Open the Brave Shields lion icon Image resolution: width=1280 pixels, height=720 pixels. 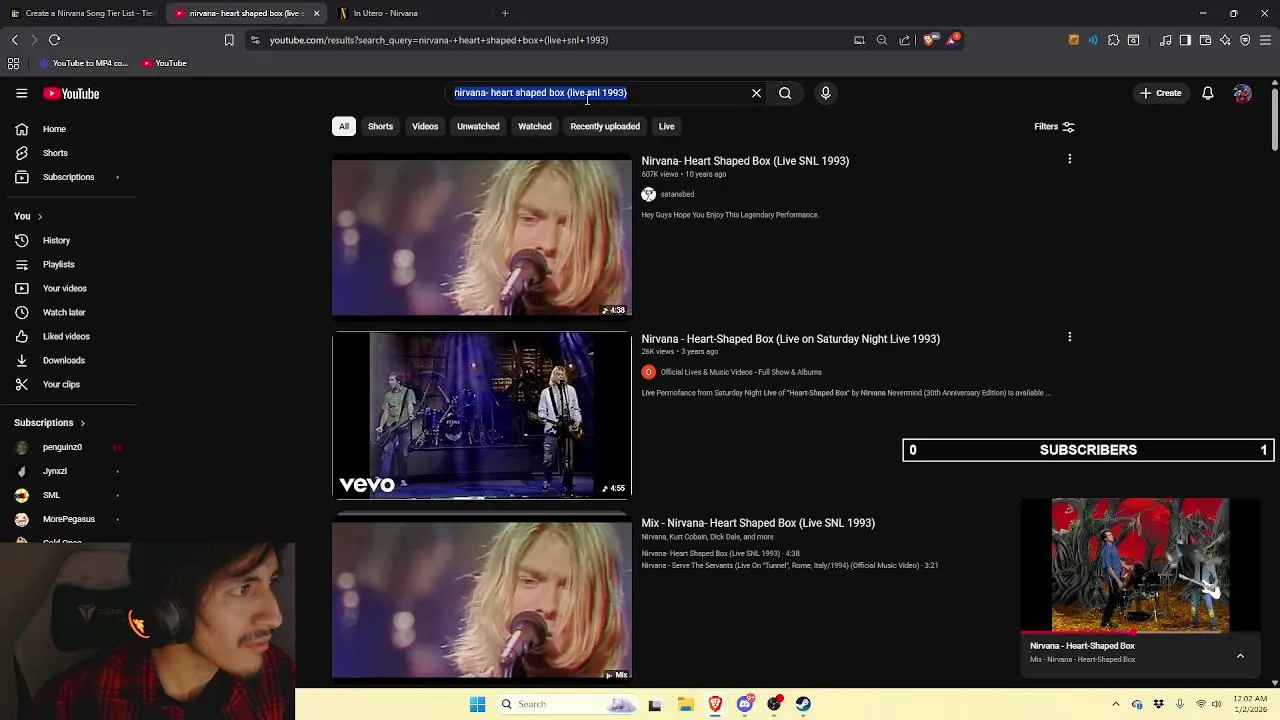[x=929, y=40]
